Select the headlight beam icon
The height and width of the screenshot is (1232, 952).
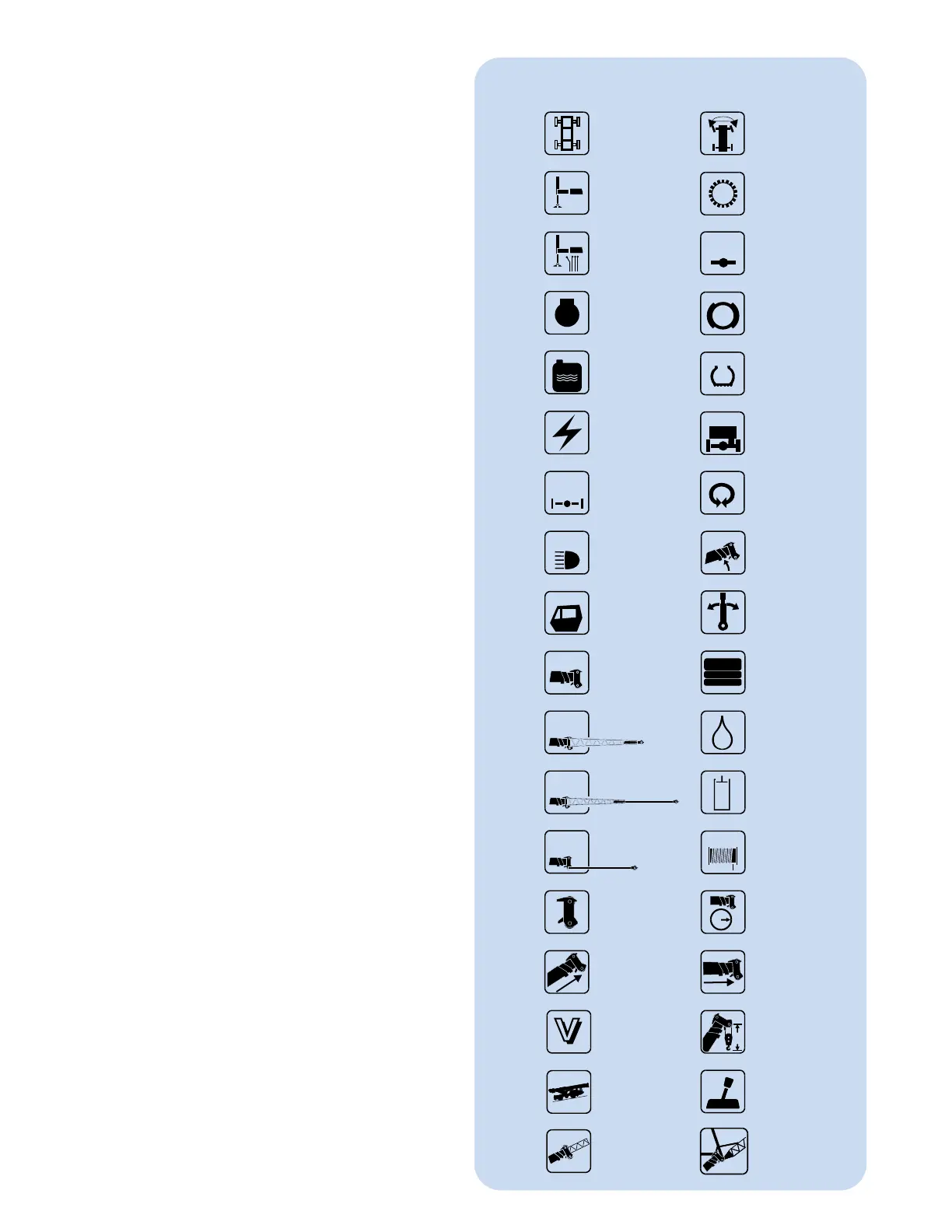click(567, 553)
